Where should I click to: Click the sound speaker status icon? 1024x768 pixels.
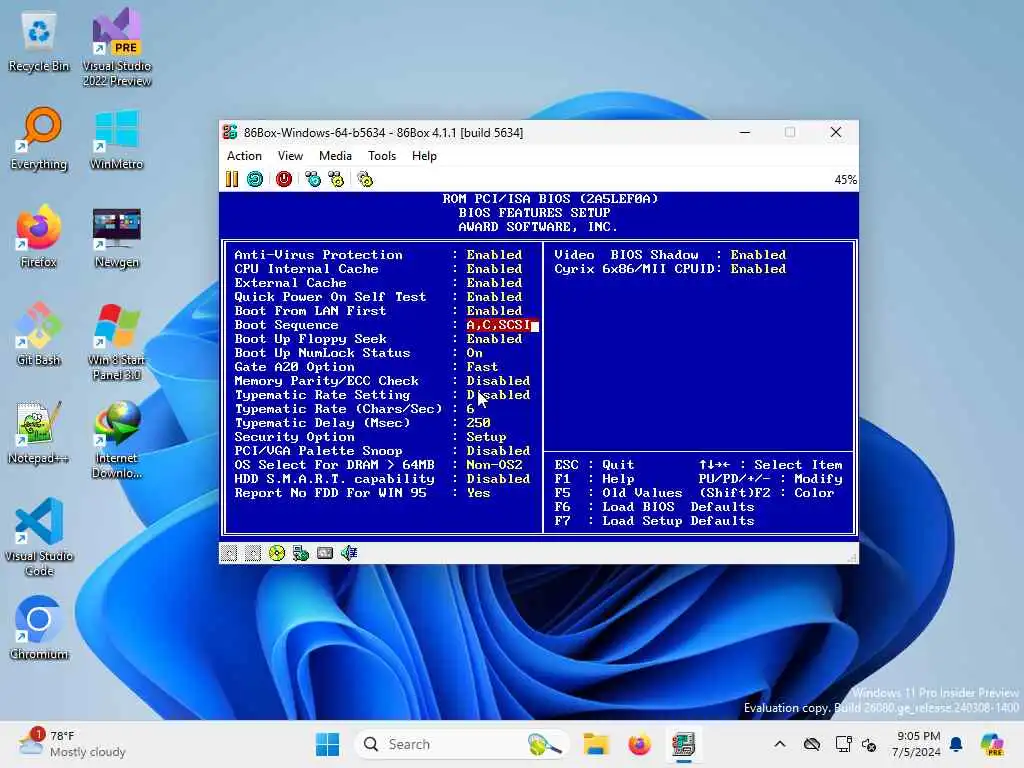click(x=349, y=554)
